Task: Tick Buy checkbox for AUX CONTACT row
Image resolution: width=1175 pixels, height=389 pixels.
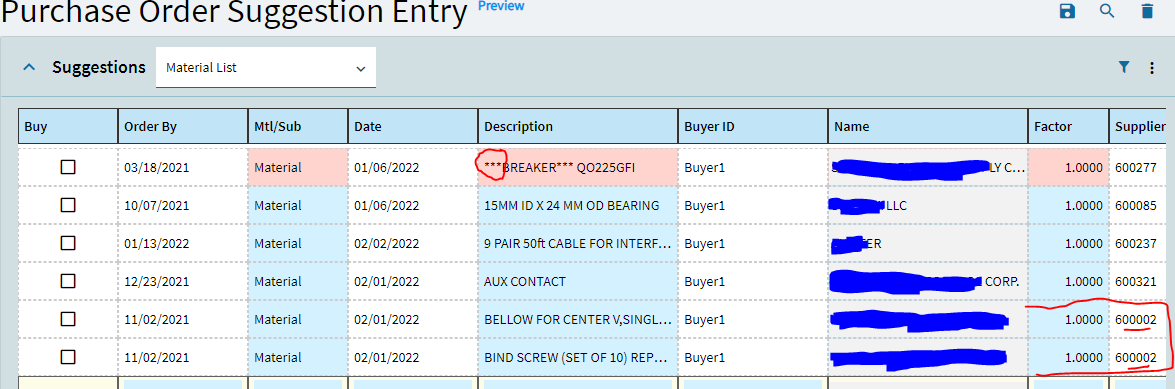Action: coord(68,281)
